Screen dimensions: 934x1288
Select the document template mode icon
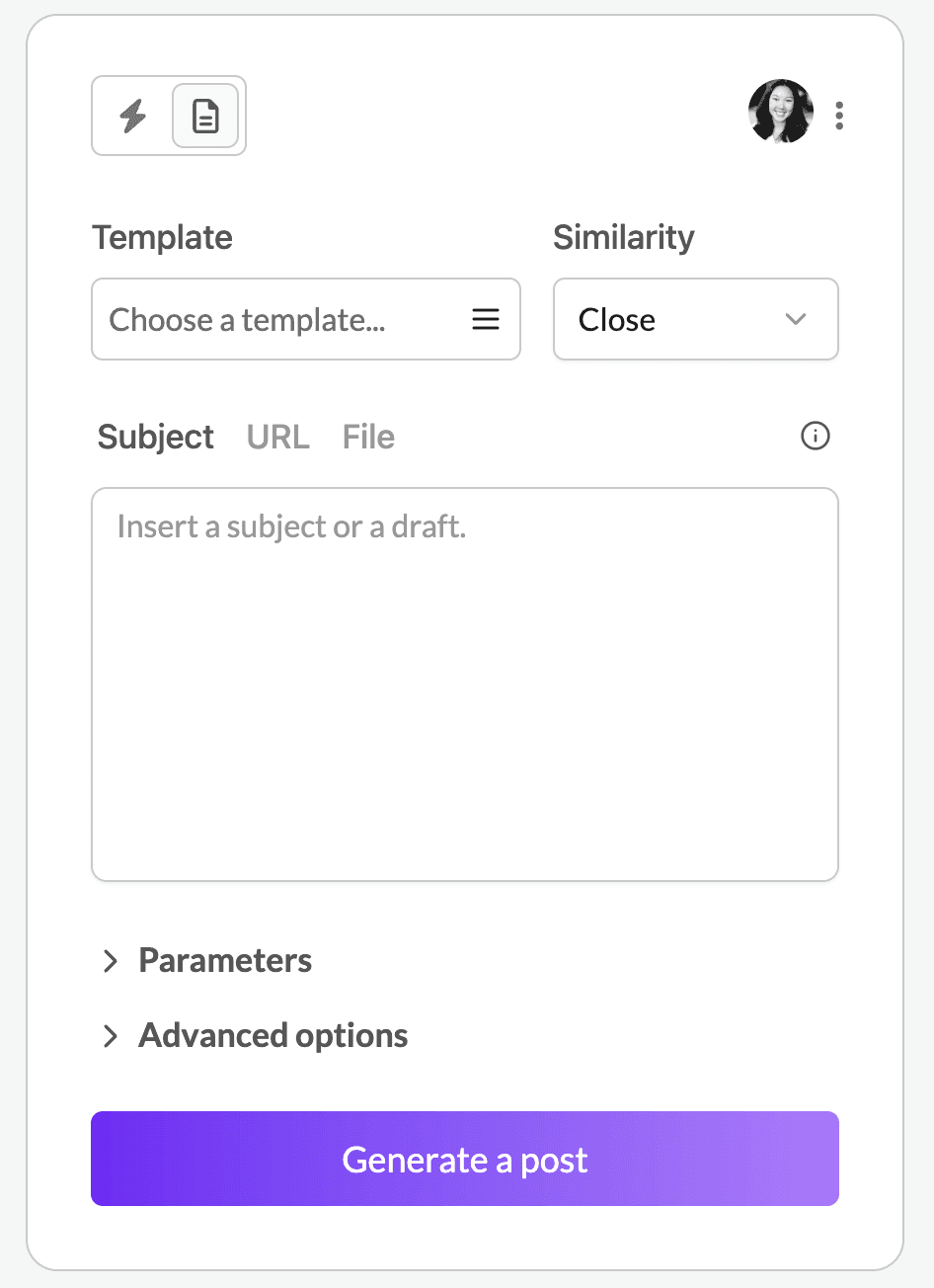pyautogui.click(x=204, y=116)
